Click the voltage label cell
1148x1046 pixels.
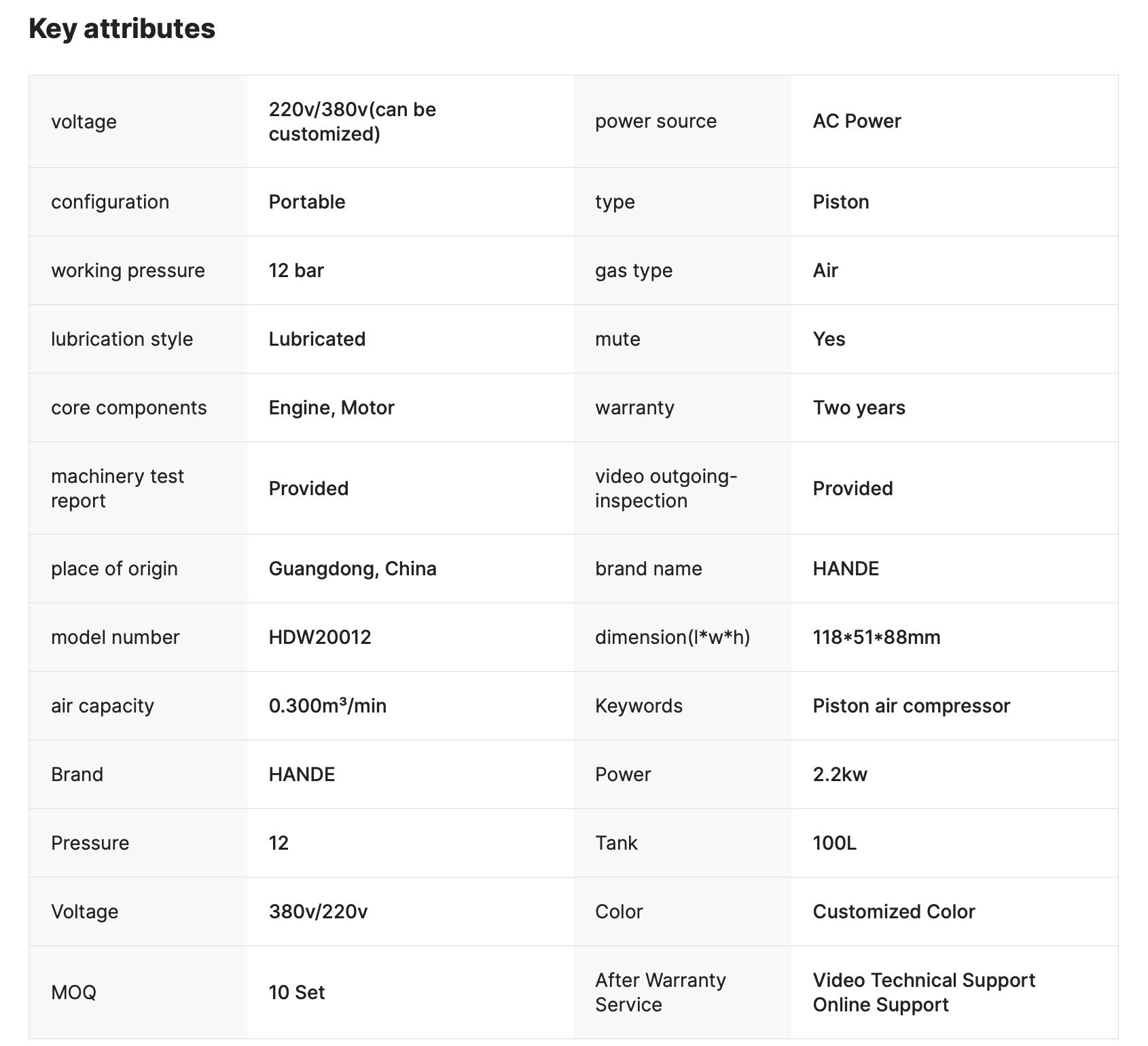(84, 122)
